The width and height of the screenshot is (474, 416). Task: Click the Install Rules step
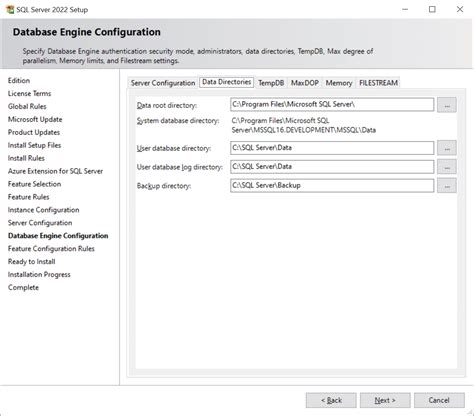(26, 158)
